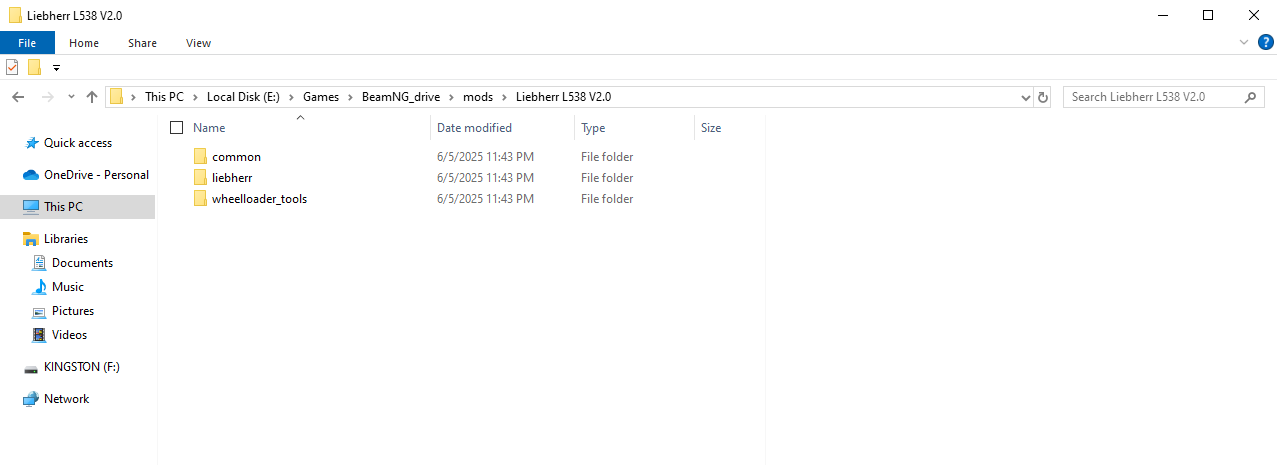Click the Videos filmstrip icon
The width and height of the screenshot is (1278, 465).
click(39, 335)
